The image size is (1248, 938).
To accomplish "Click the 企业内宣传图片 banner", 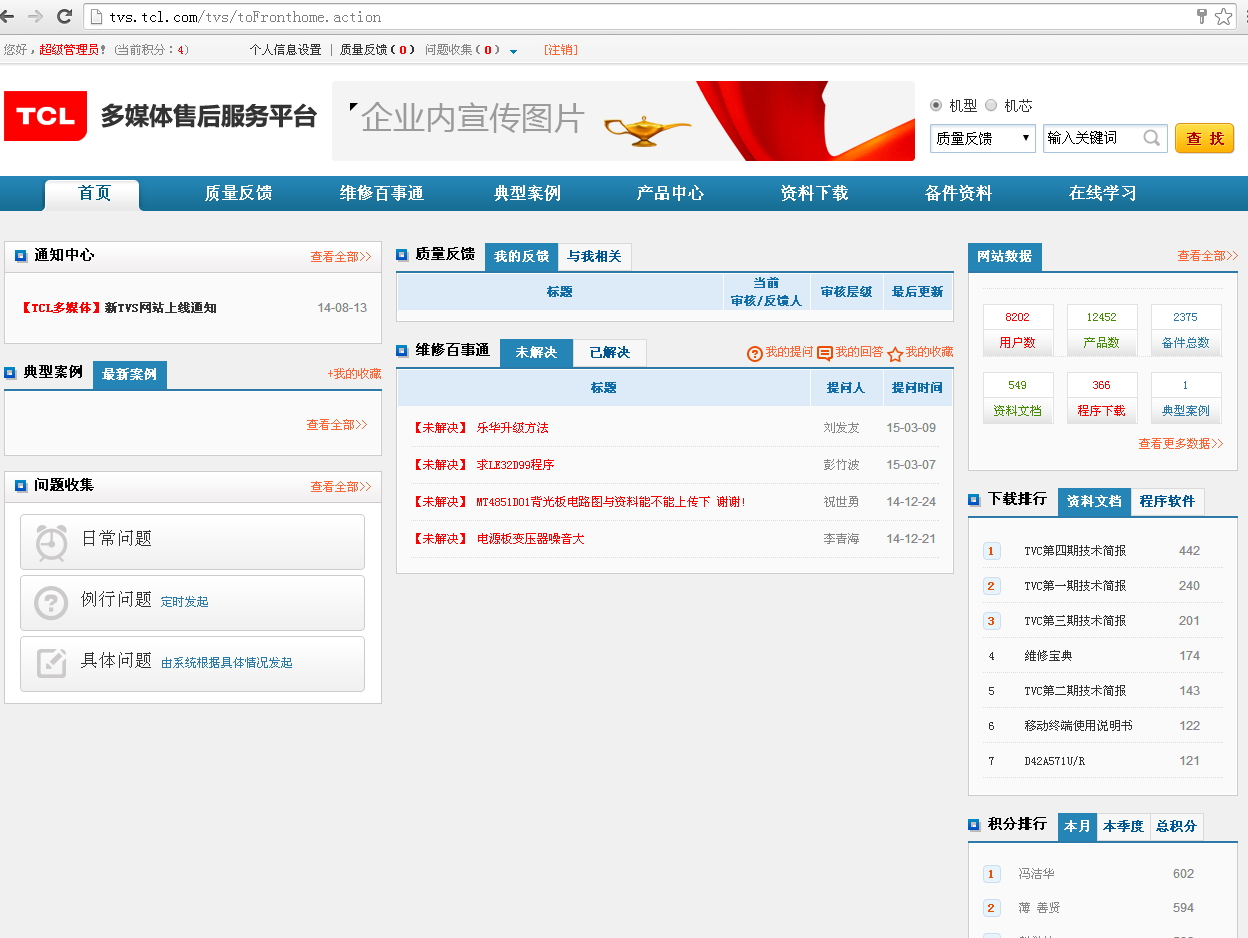I will [x=623, y=121].
